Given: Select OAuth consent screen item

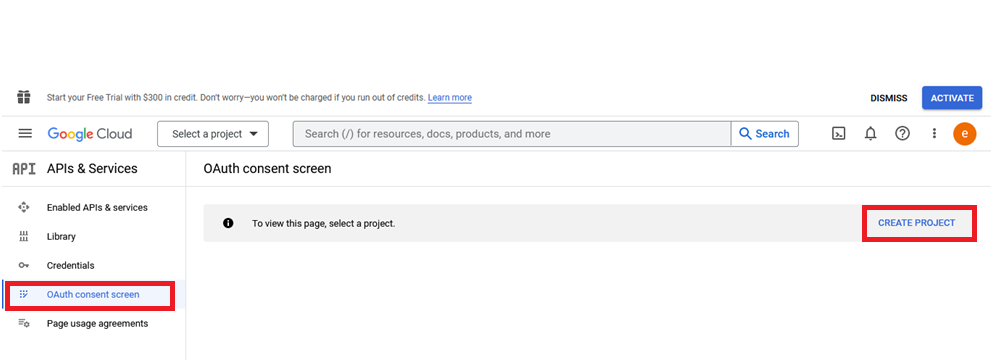Looking at the screenshot, I should (93, 294).
